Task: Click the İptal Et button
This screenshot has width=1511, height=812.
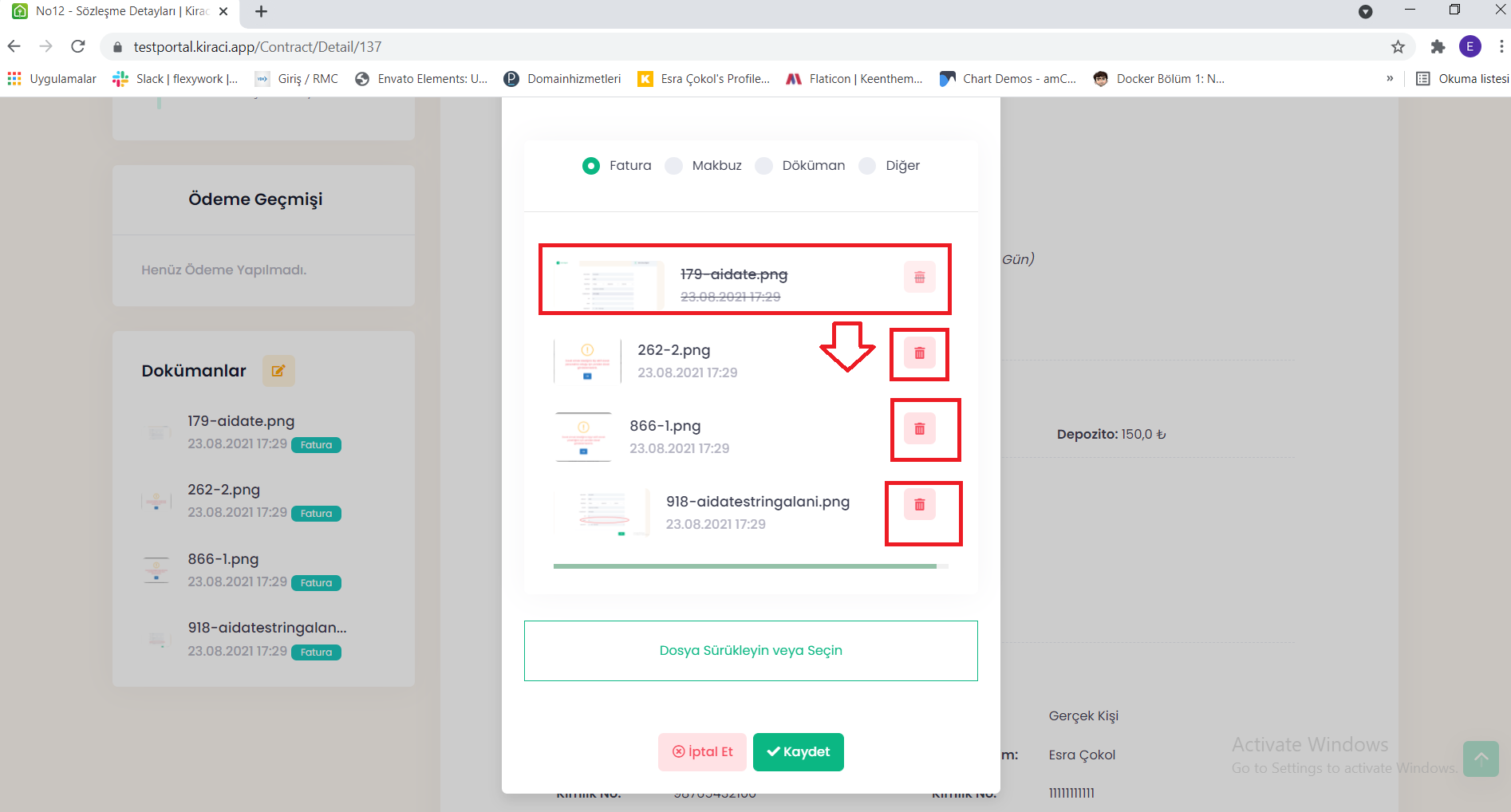Action: 702,752
